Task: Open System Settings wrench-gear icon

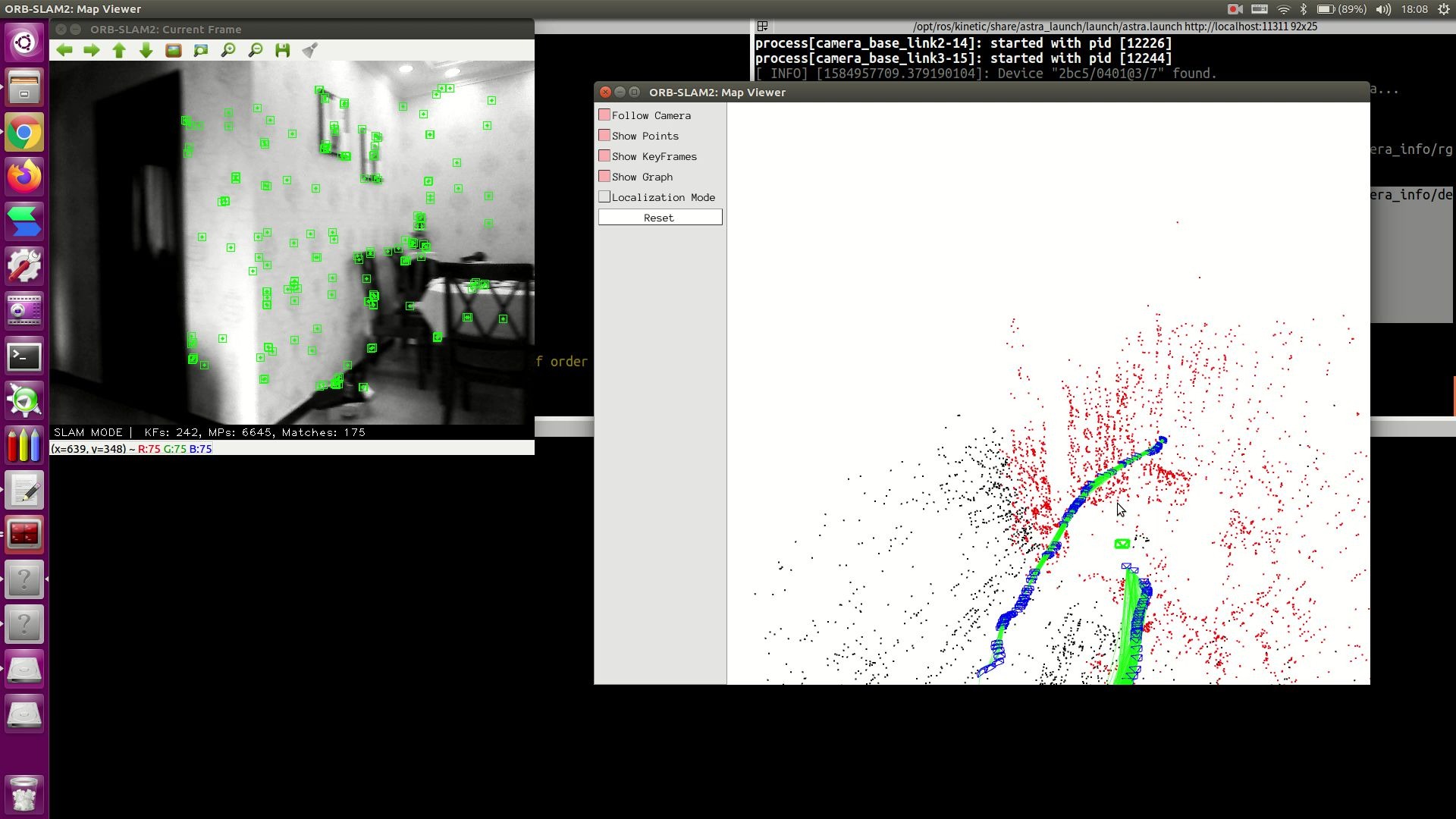Action: (24, 266)
